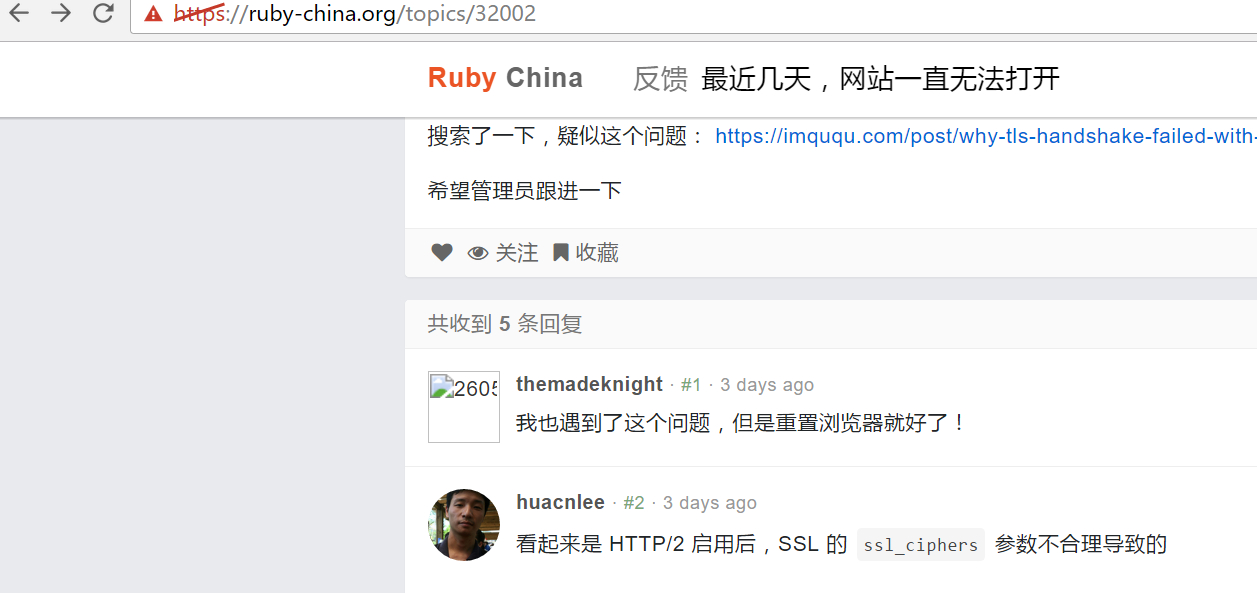Click the 共收到 5 条回复 header
The image size is (1257, 593).
505,323
